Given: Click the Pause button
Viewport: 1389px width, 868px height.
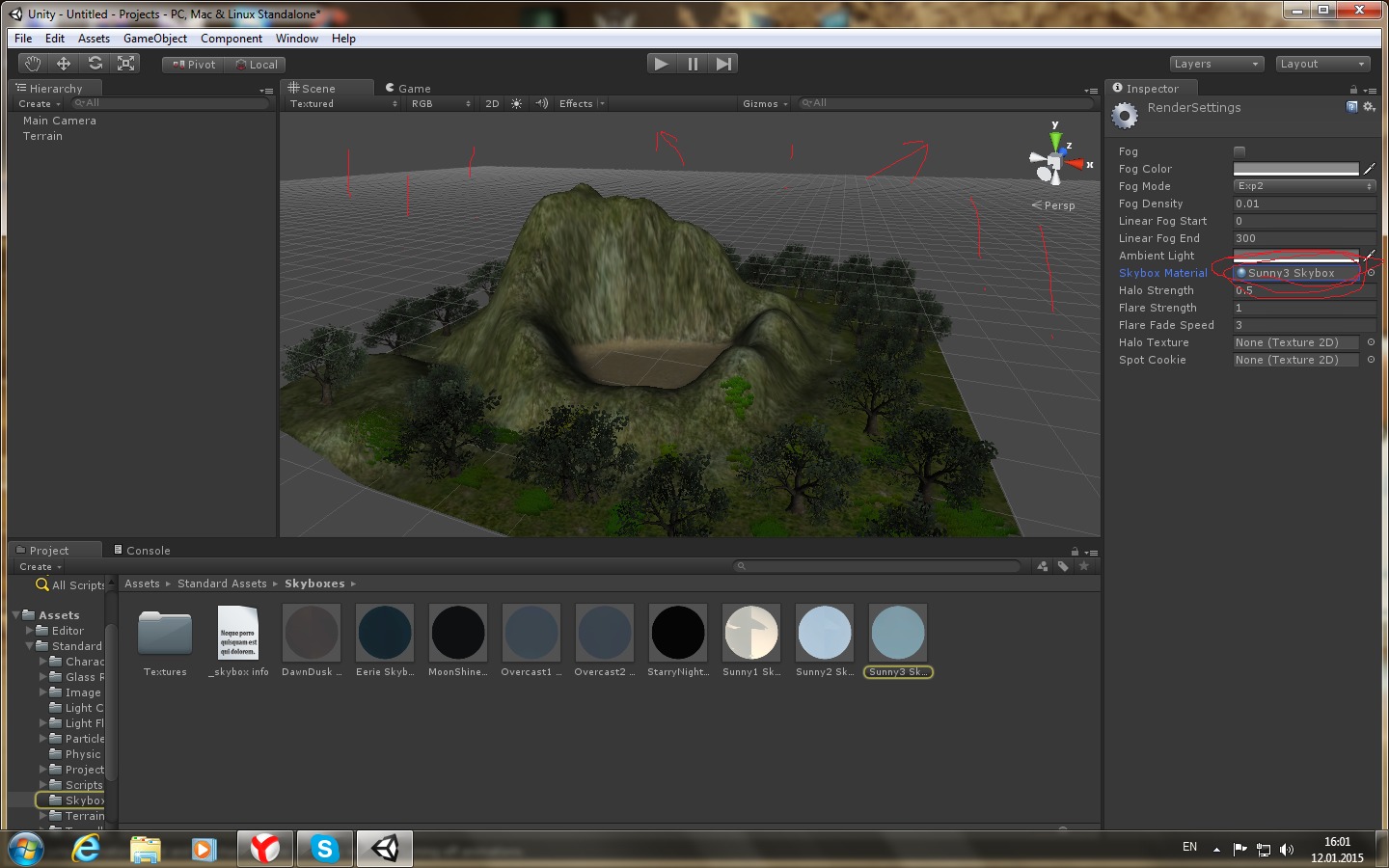Looking at the screenshot, I should (x=693, y=64).
